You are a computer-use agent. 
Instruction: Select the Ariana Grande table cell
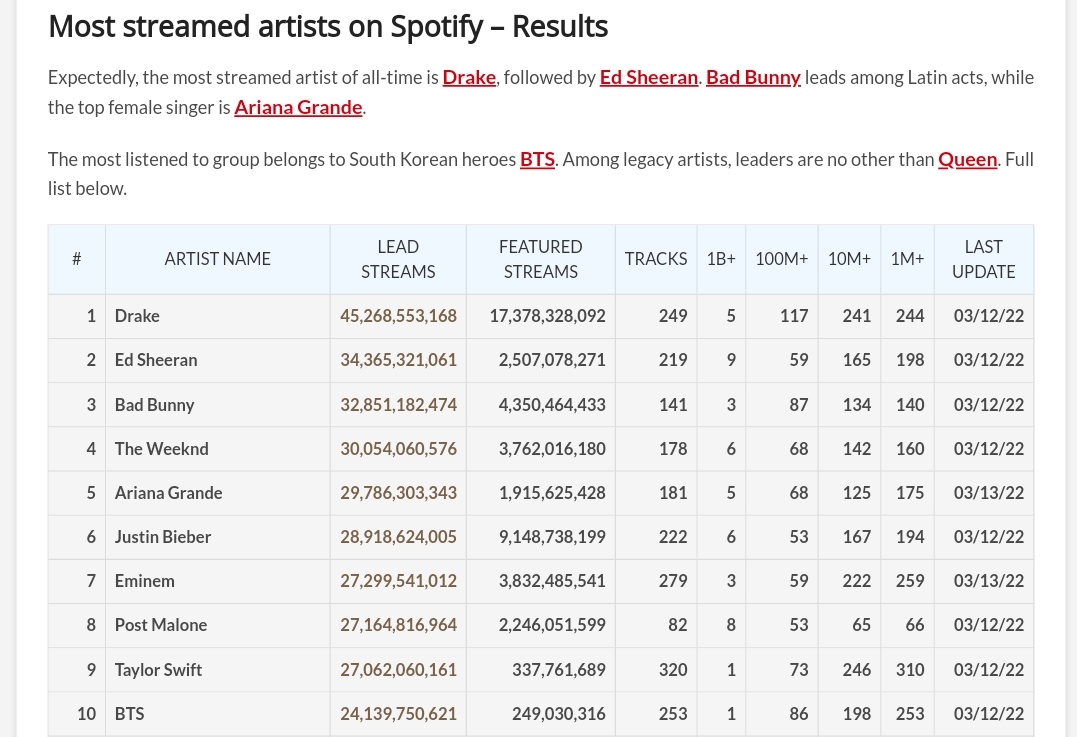(x=218, y=493)
